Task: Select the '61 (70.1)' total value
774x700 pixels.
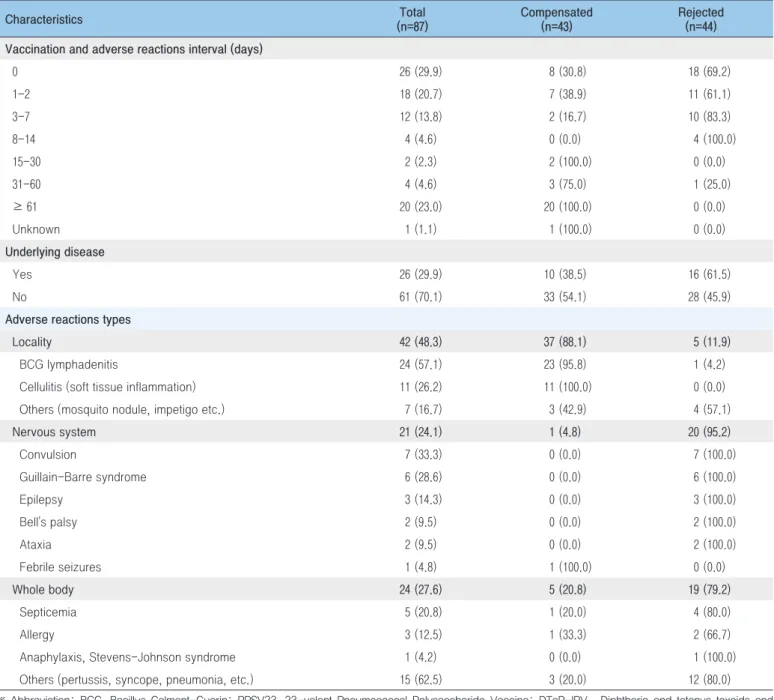Action: pyautogui.click(x=421, y=297)
